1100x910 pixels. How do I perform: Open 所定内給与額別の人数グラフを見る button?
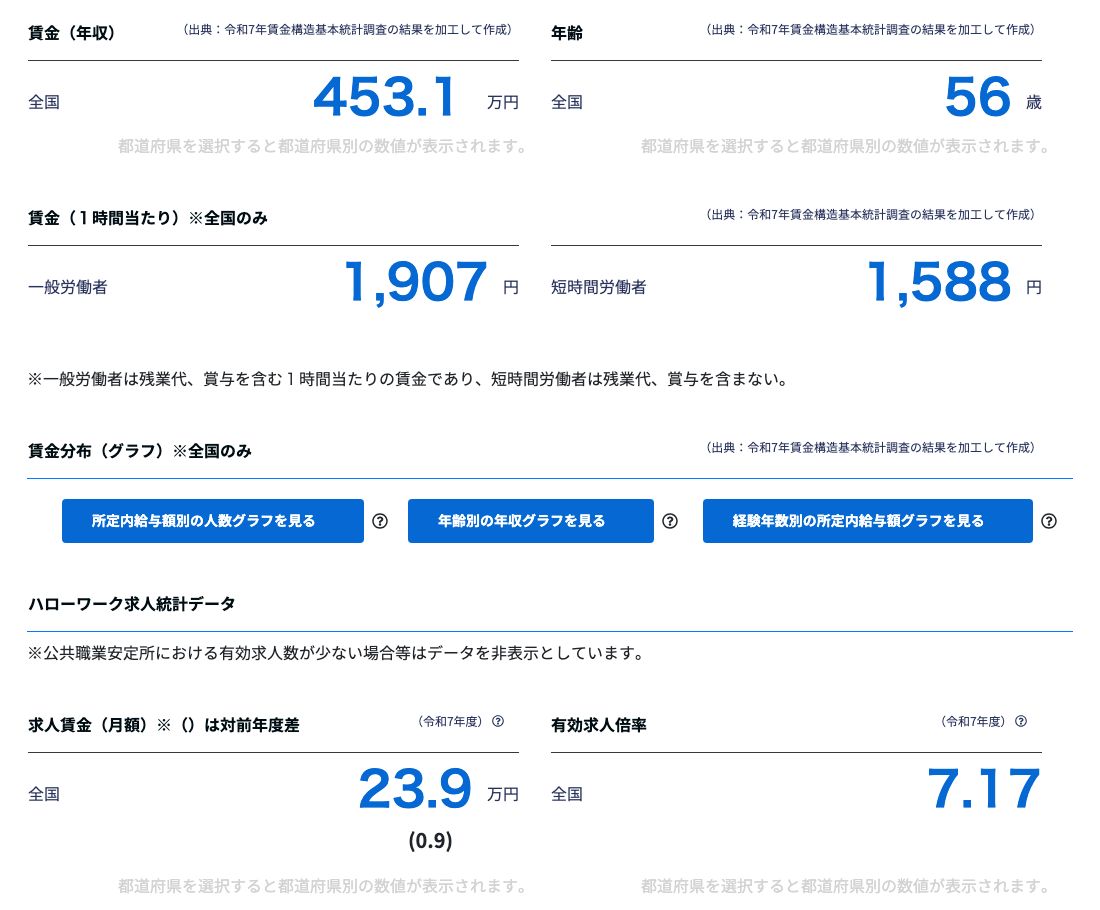coord(213,521)
